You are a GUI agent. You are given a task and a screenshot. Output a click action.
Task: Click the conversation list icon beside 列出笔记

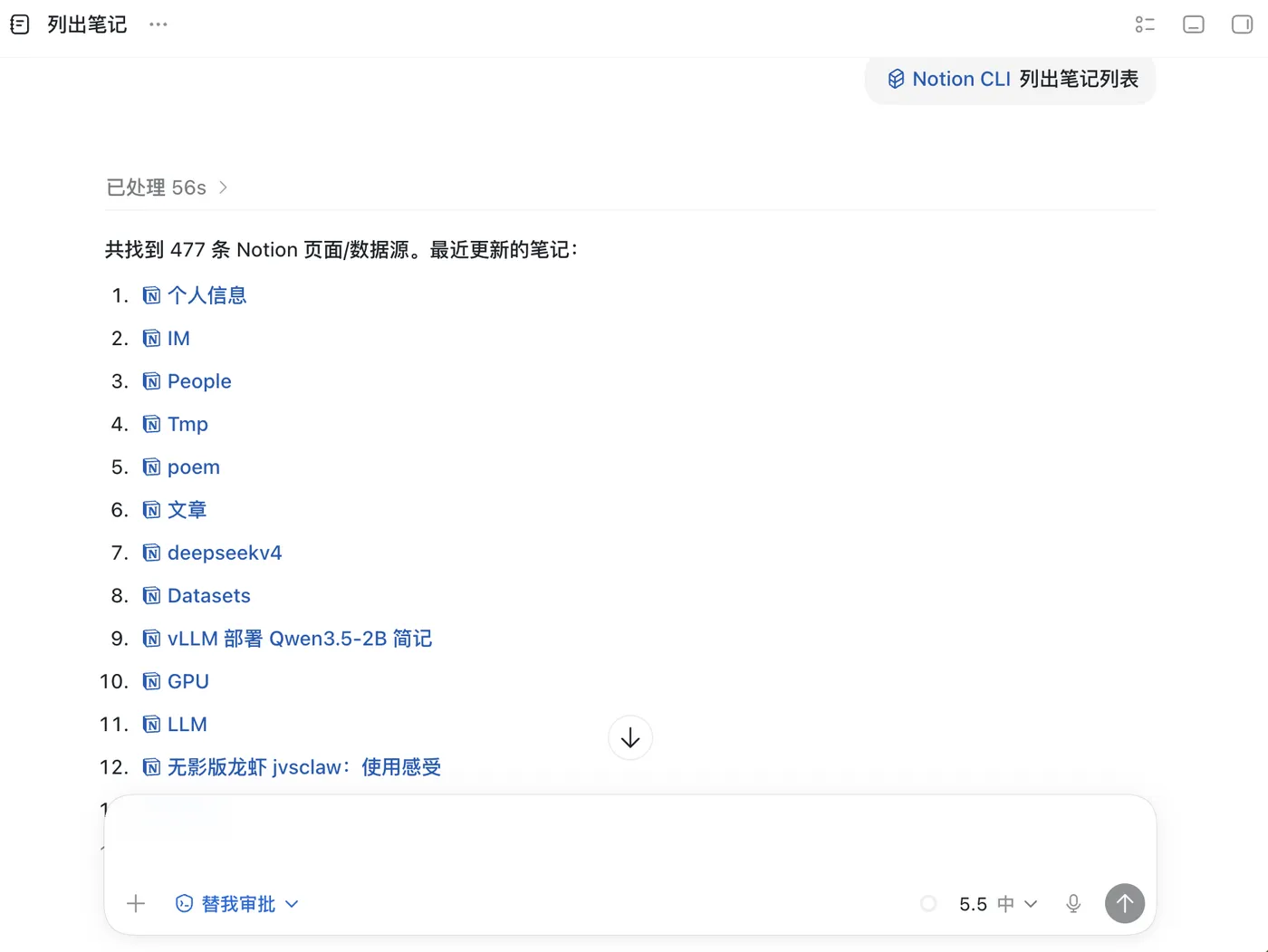coord(20,24)
